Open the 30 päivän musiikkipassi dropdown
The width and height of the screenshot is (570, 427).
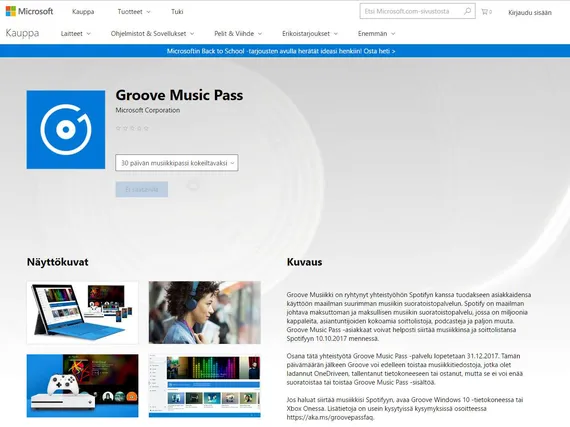pos(177,163)
